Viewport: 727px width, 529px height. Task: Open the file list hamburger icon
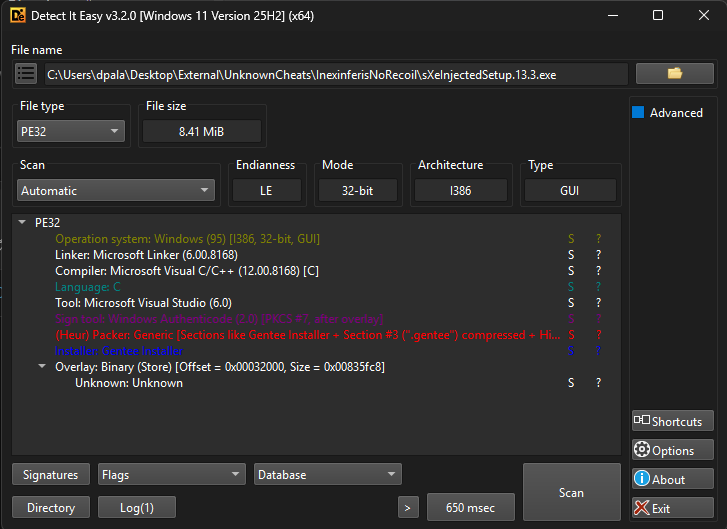tap(26, 74)
